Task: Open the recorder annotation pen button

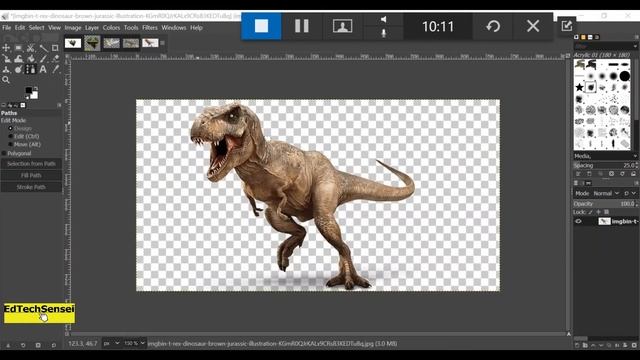Action: (x=567, y=26)
